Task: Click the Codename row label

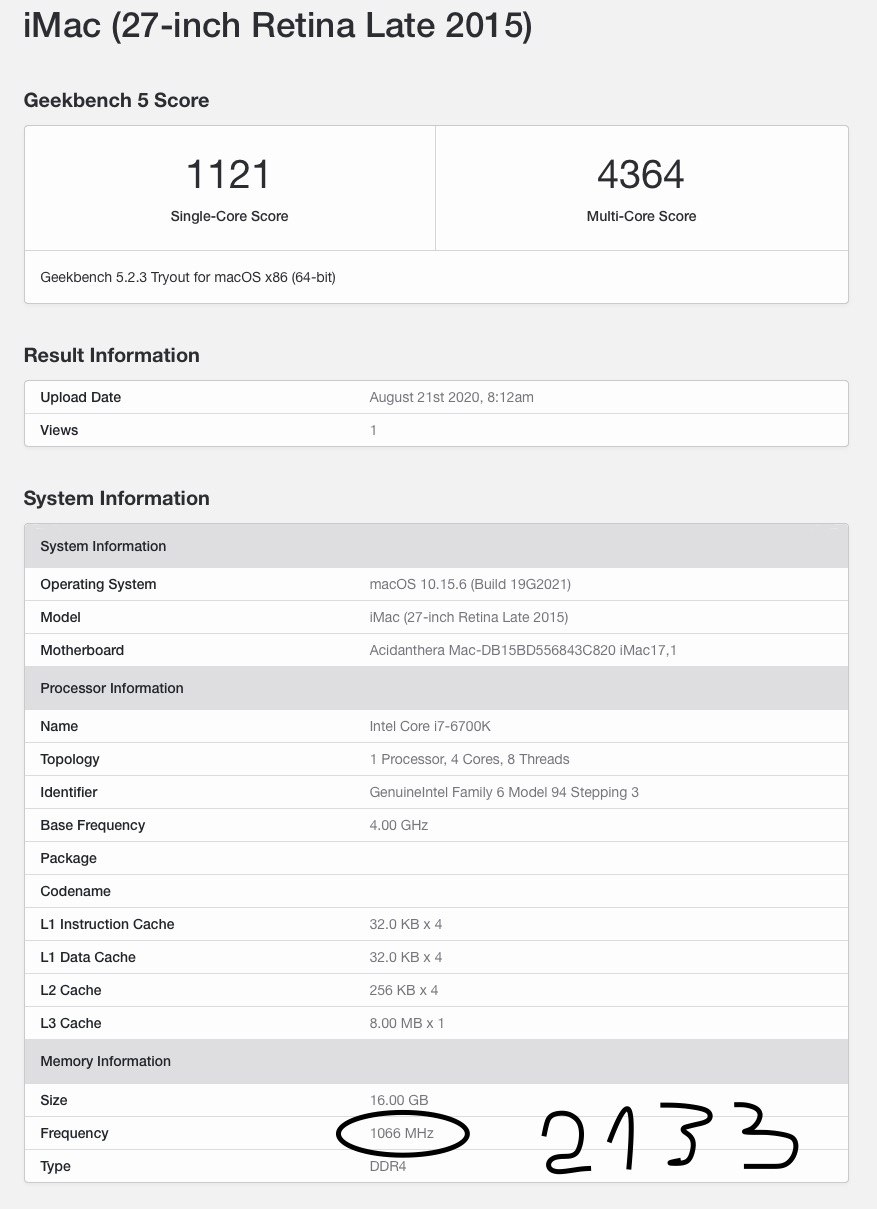Action: tap(75, 891)
